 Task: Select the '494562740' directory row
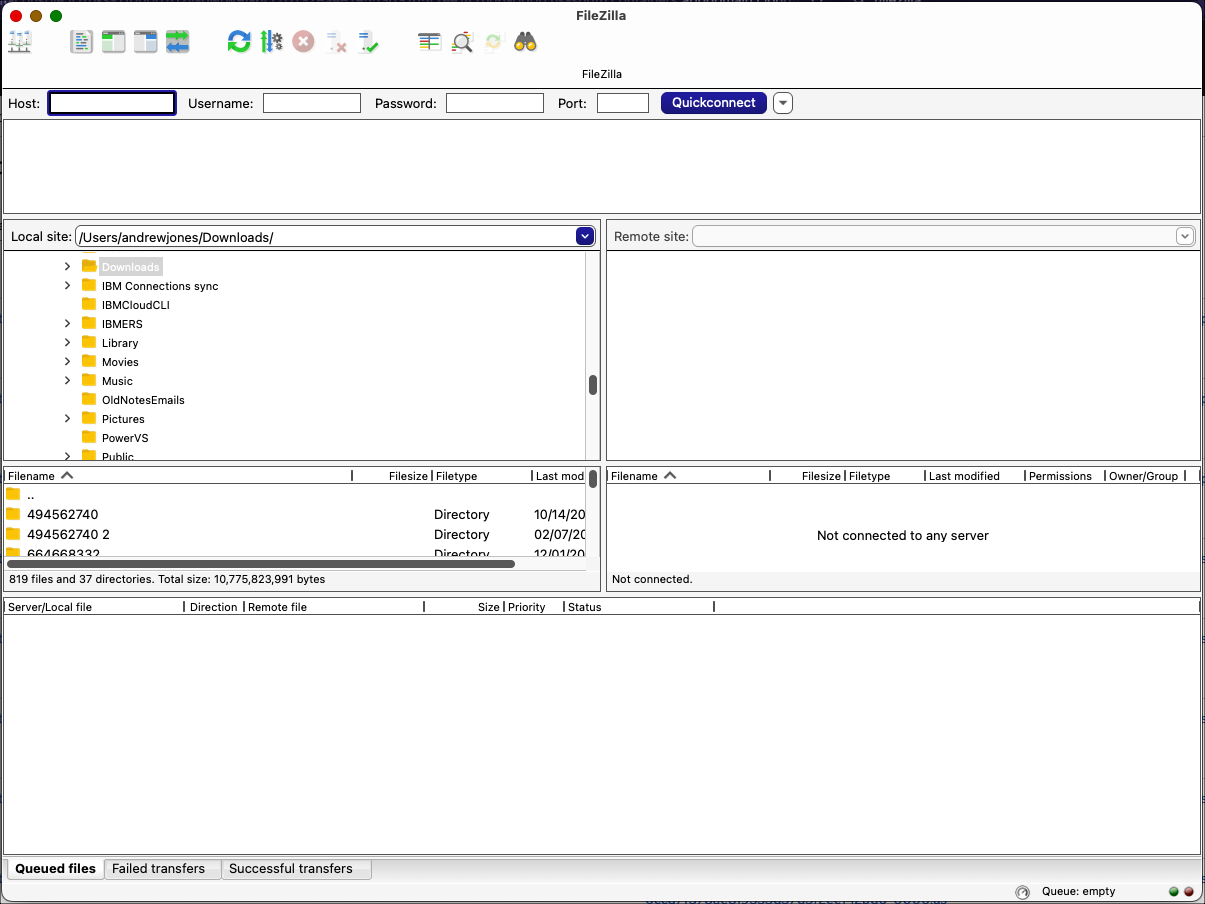(295, 514)
